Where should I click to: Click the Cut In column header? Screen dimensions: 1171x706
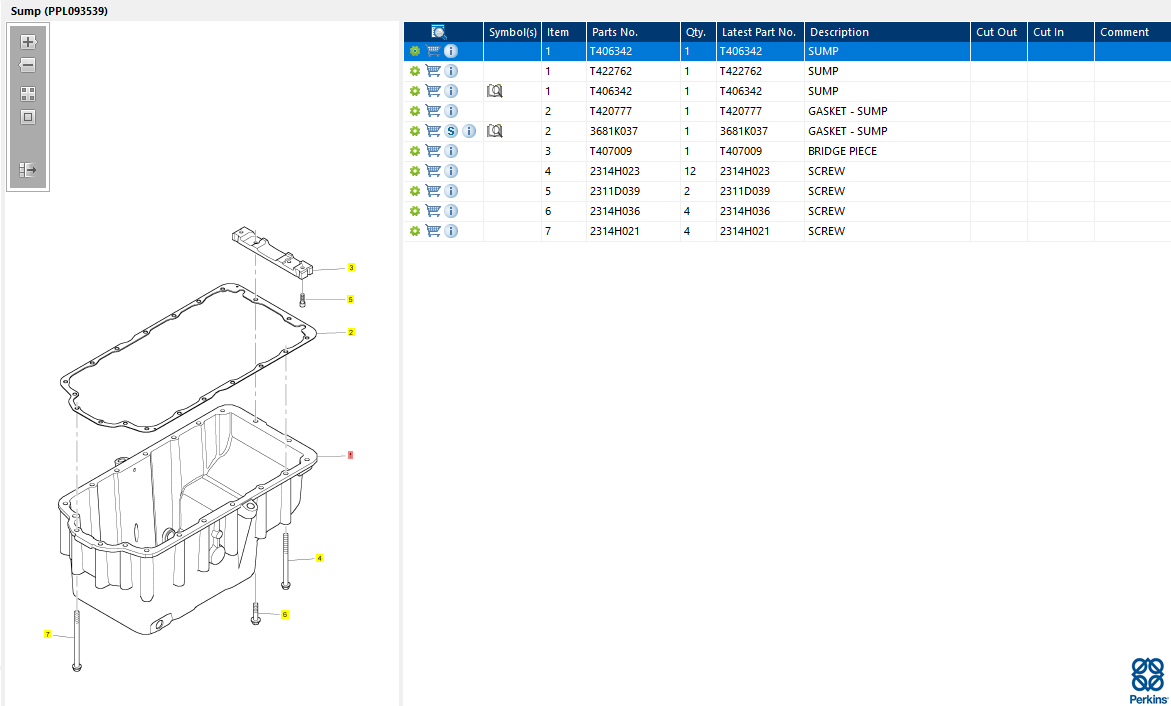[1060, 32]
